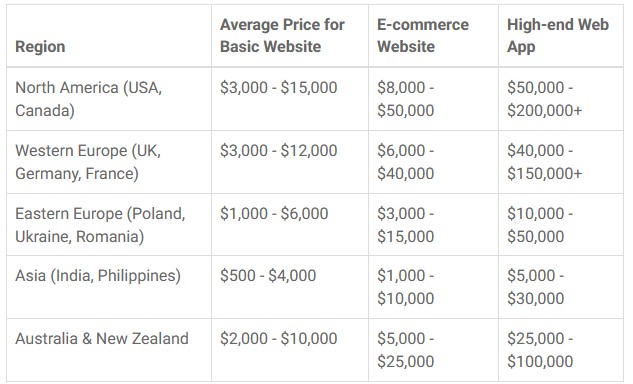
Task: Click the Australia & New Zealand cell
Action: (109, 350)
